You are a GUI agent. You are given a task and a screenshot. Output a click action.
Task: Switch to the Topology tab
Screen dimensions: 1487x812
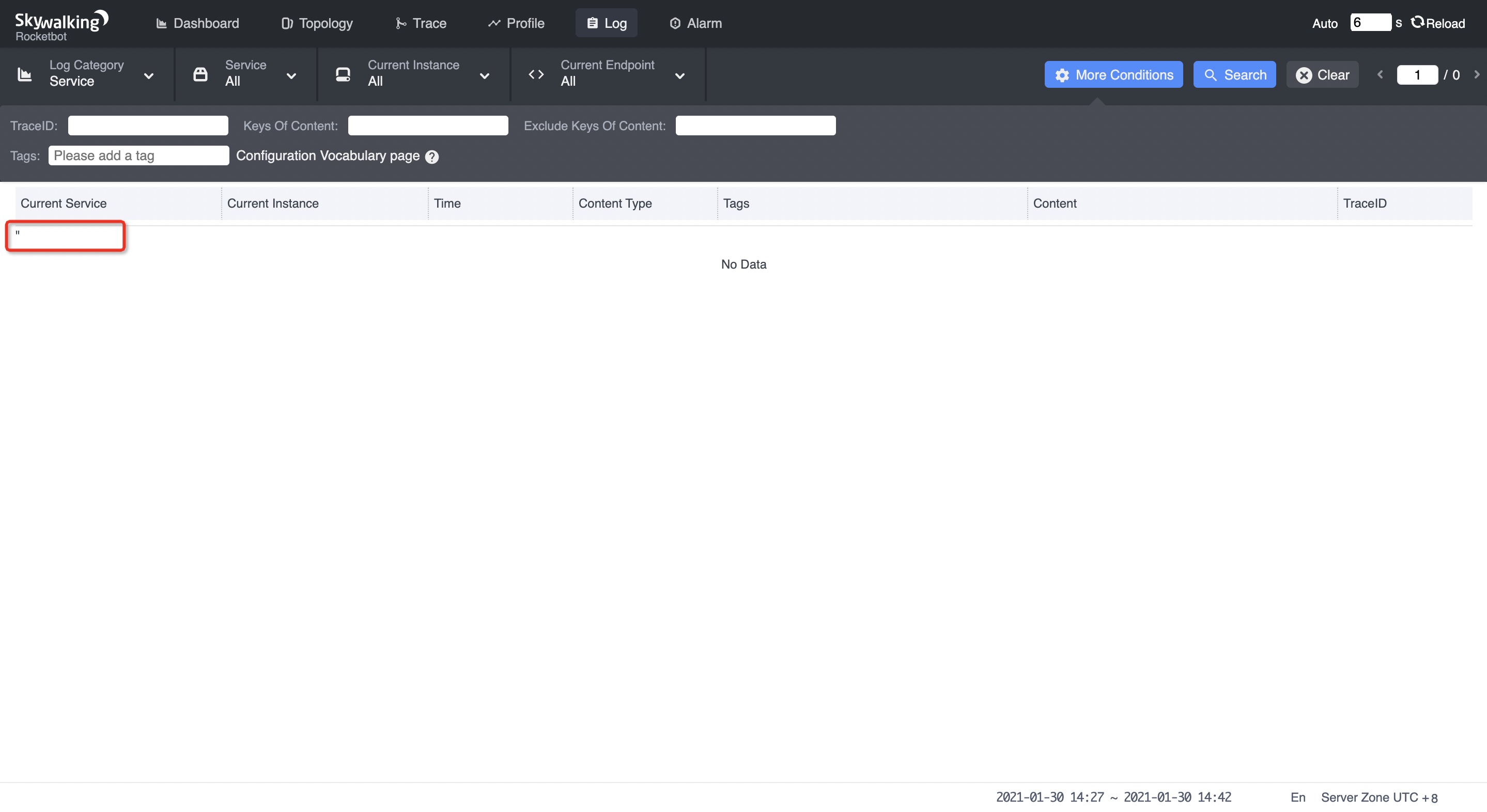(317, 23)
